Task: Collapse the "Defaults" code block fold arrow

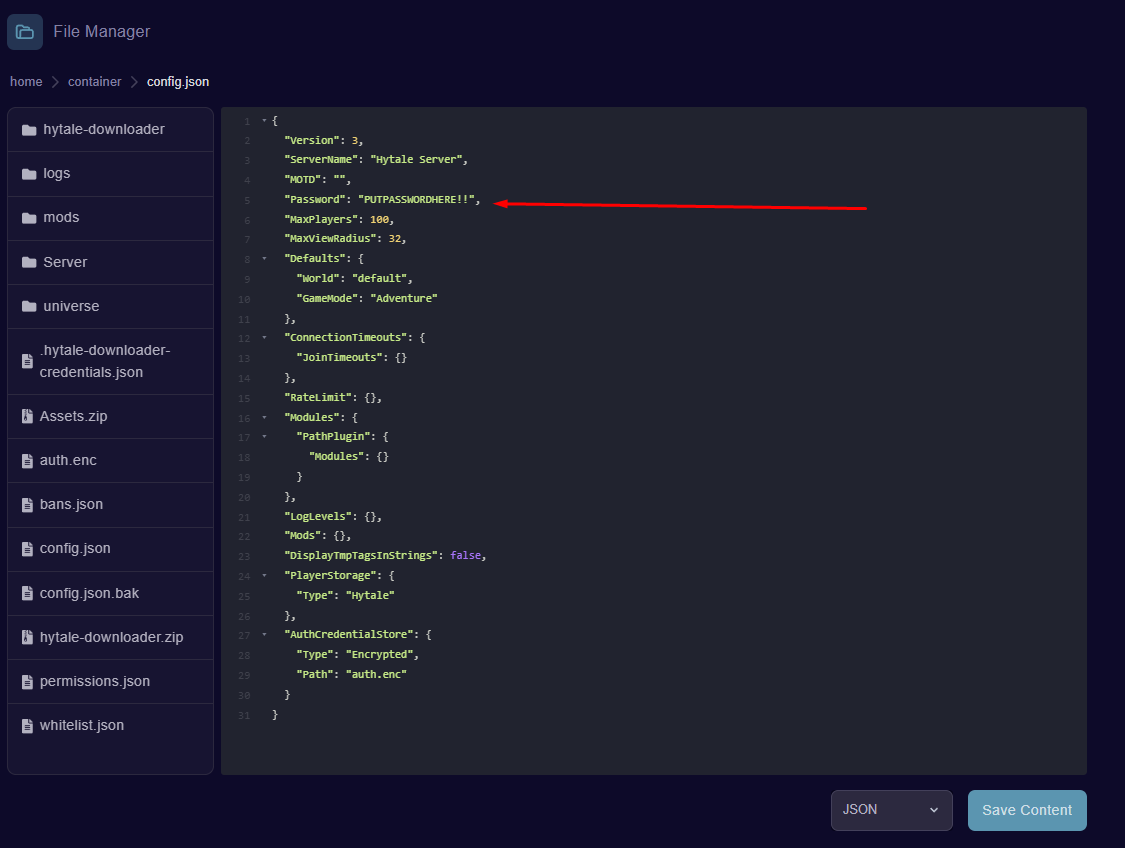Action: pos(264,259)
